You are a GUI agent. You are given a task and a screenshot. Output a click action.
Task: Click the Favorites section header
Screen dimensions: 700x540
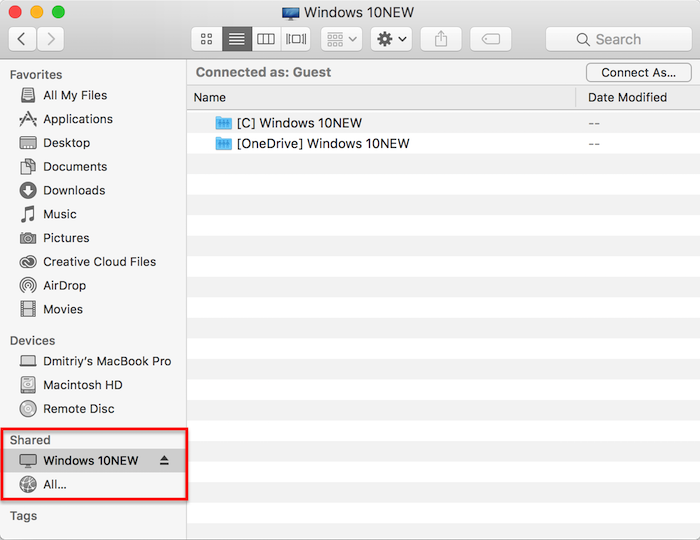[x=36, y=75]
